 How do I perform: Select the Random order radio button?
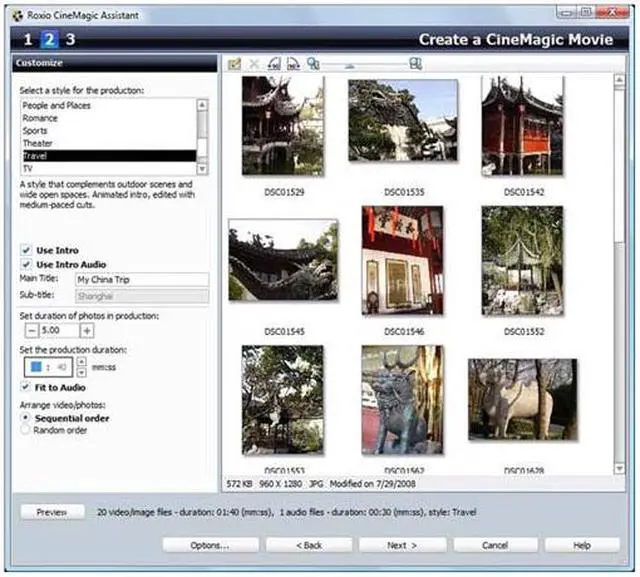tap(26, 430)
